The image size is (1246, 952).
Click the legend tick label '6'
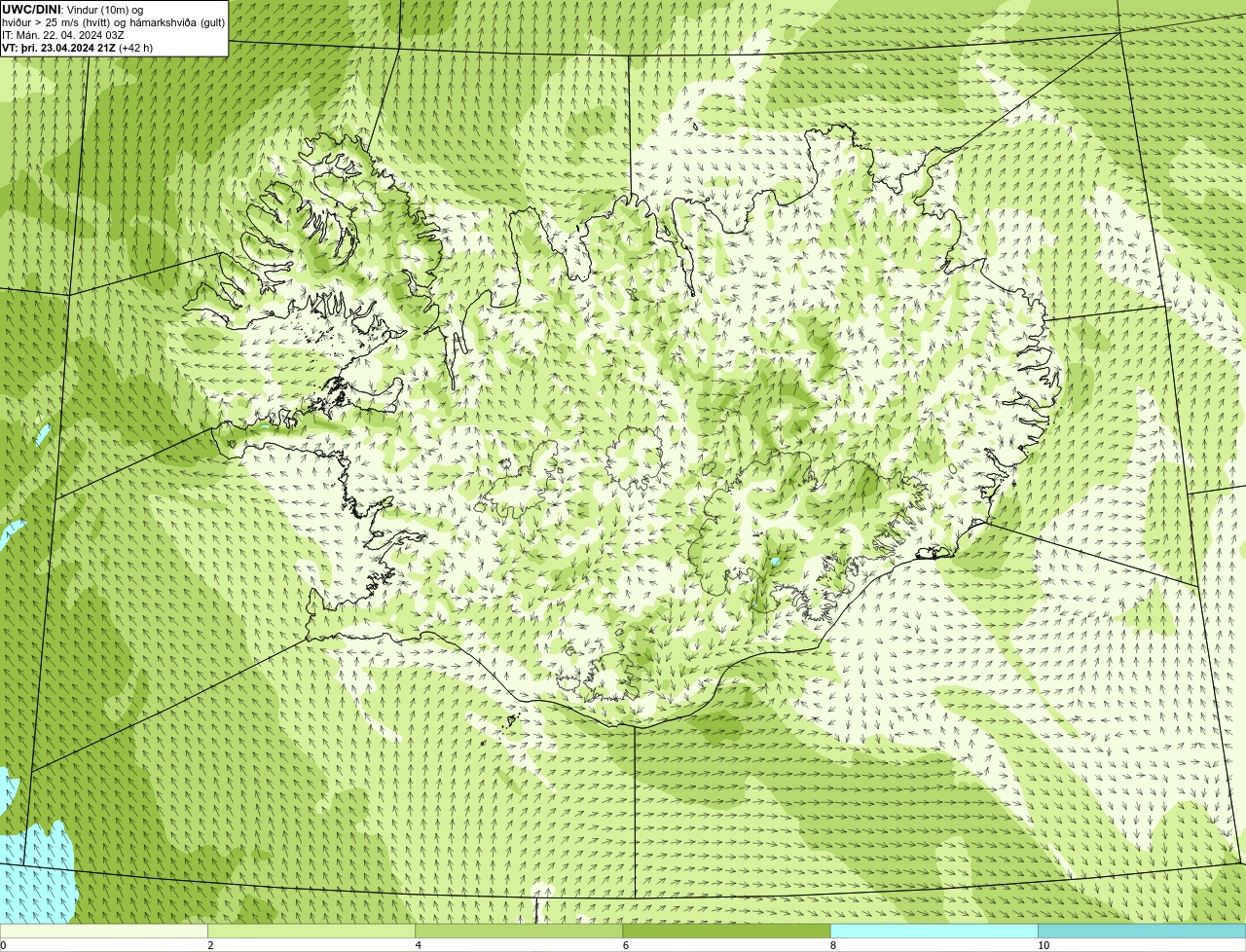(626, 945)
